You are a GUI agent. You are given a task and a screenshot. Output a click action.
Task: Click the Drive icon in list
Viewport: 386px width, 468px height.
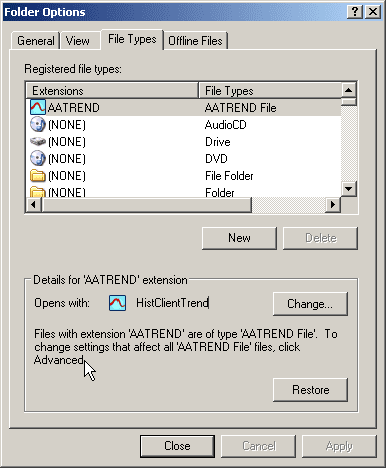(x=37, y=142)
